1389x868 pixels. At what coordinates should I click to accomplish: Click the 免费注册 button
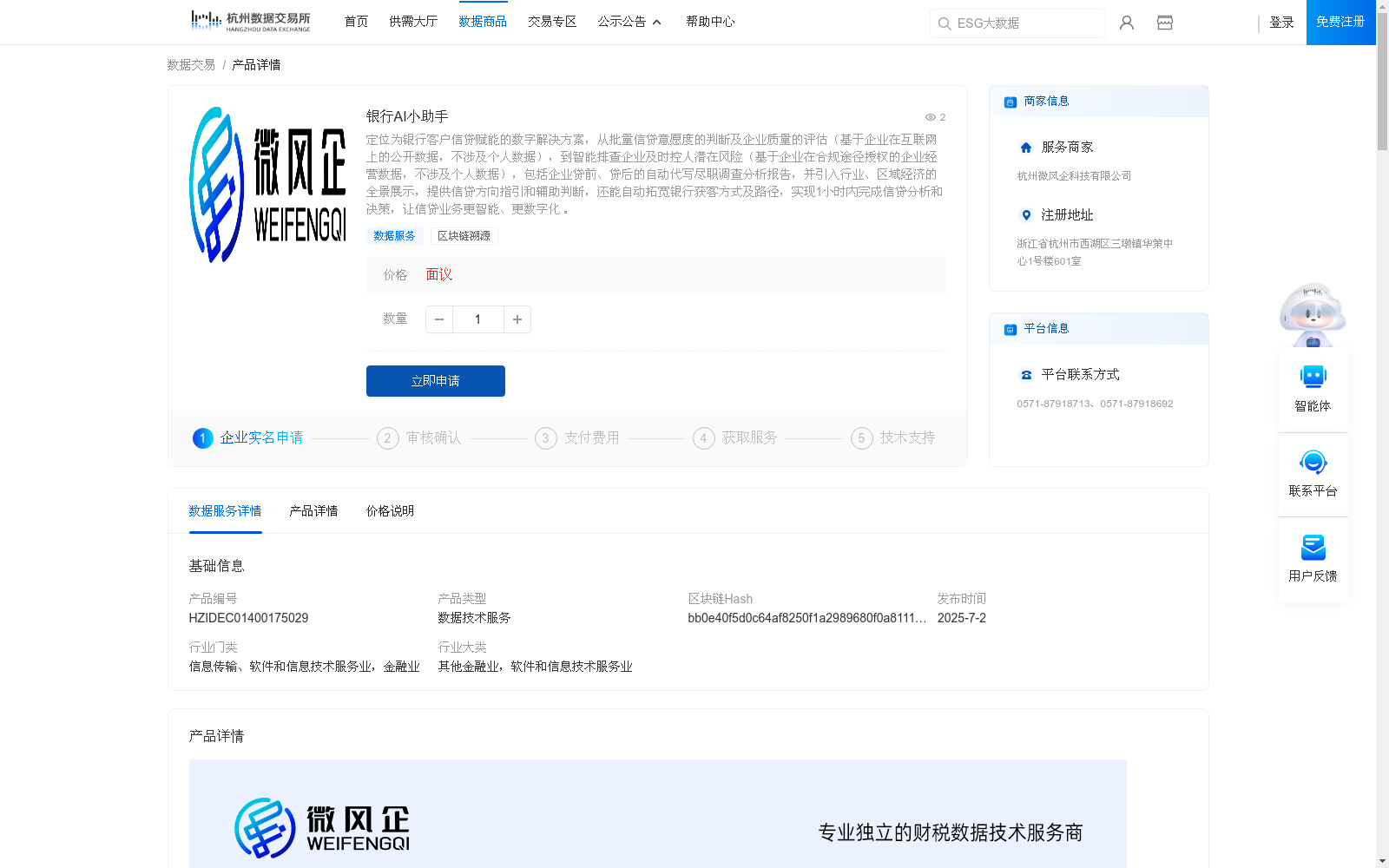[1340, 22]
